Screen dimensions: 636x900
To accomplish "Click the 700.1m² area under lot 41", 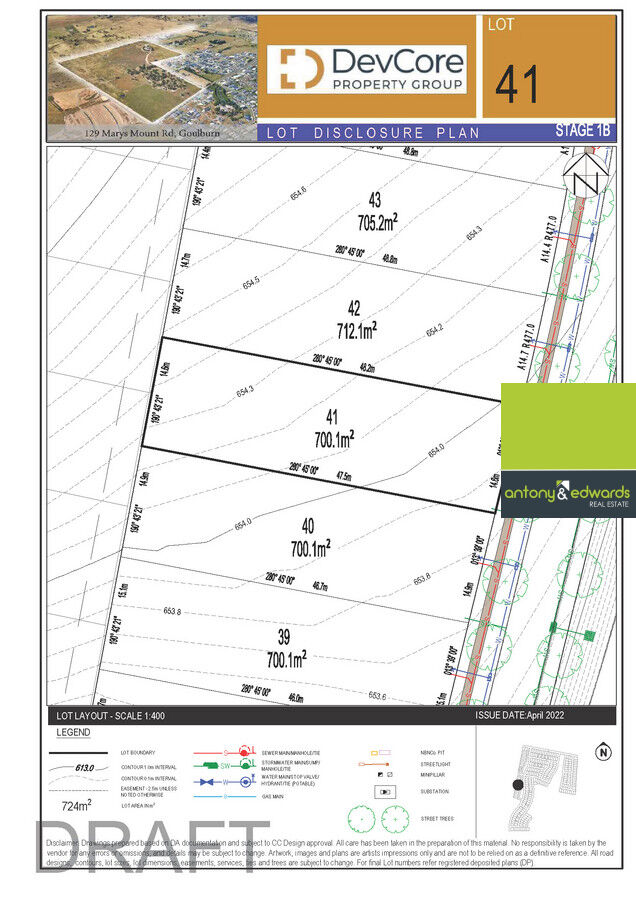I will click(x=334, y=439).
